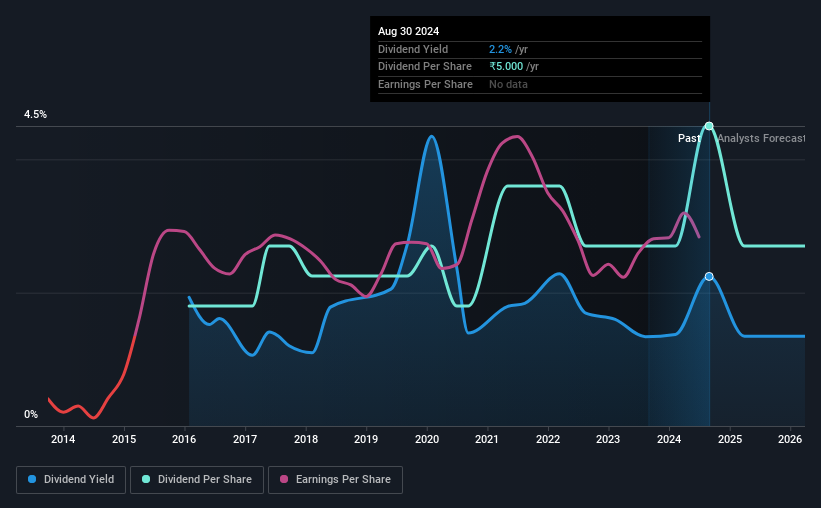Click the 2021 x-axis label
The image size is (821, 508).
(487, 439)
